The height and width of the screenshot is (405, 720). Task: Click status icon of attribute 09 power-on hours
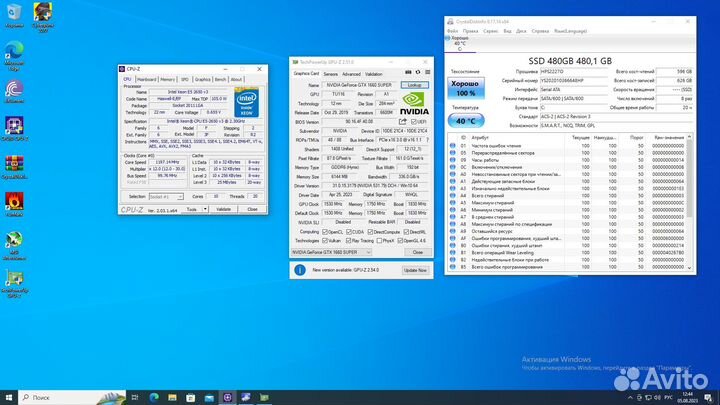click(x=453, y=160)
